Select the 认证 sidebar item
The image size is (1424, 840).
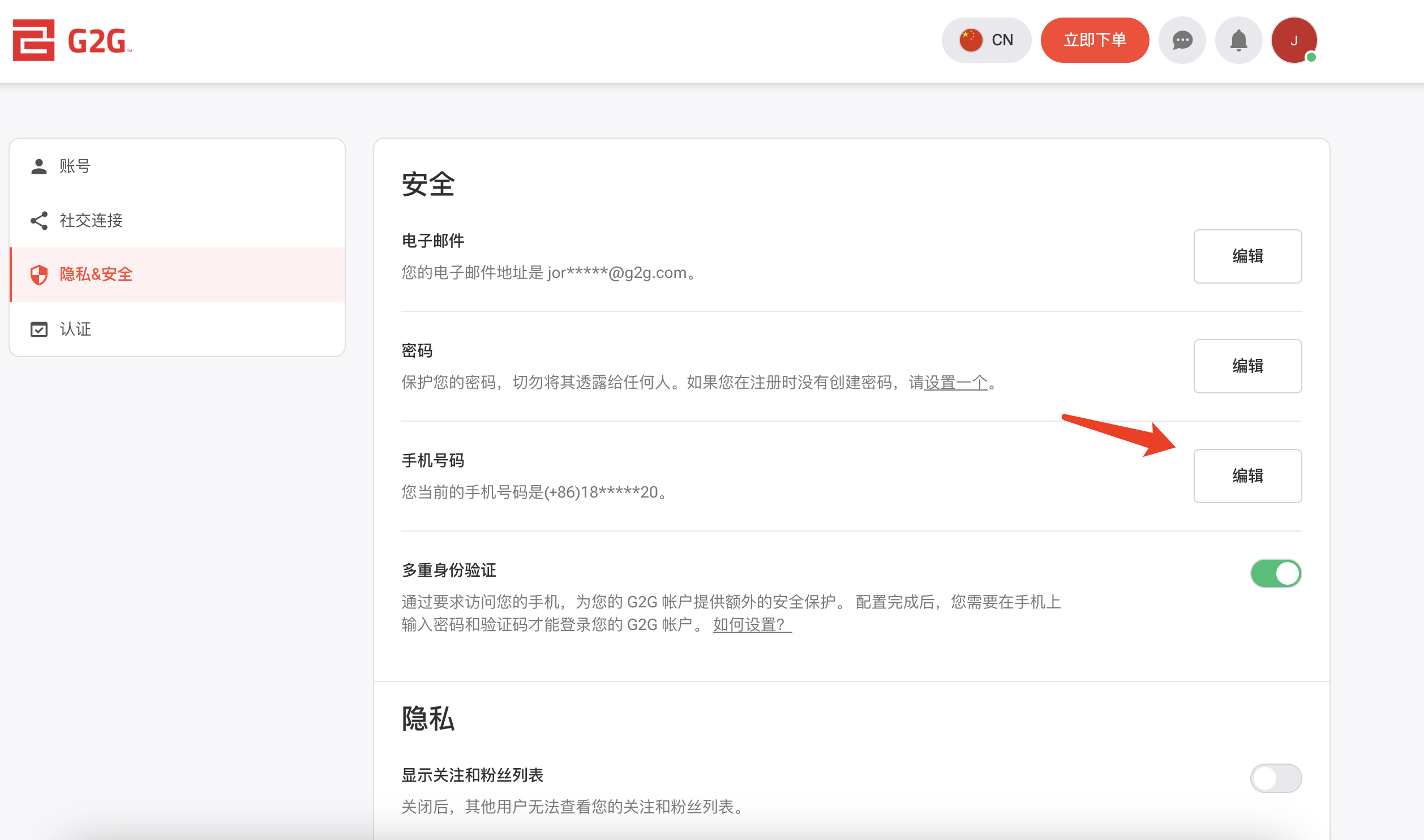[x=75, y=329]
